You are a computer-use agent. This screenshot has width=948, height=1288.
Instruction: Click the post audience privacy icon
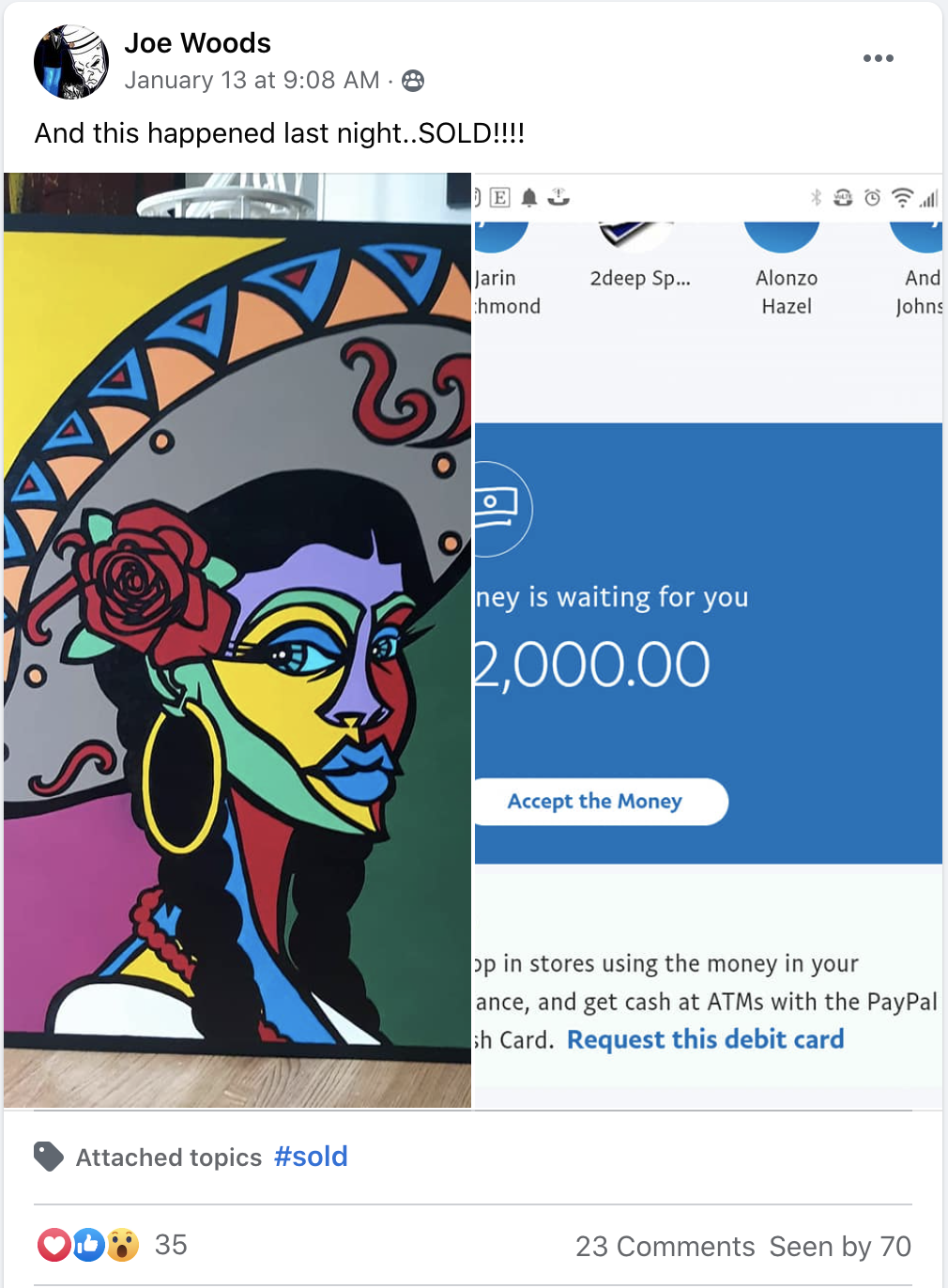point(413,81)
